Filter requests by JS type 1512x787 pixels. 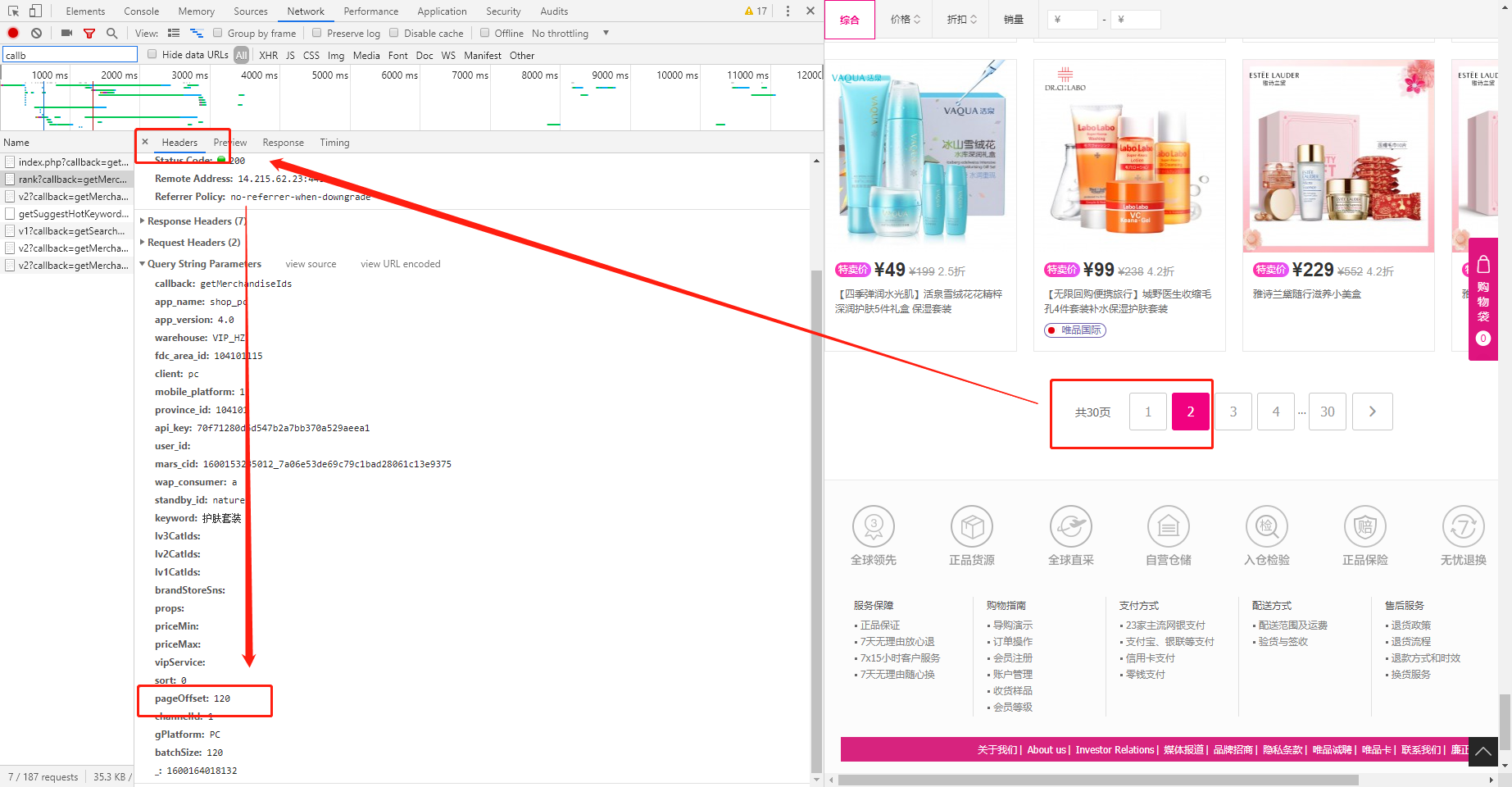[290, 55]
